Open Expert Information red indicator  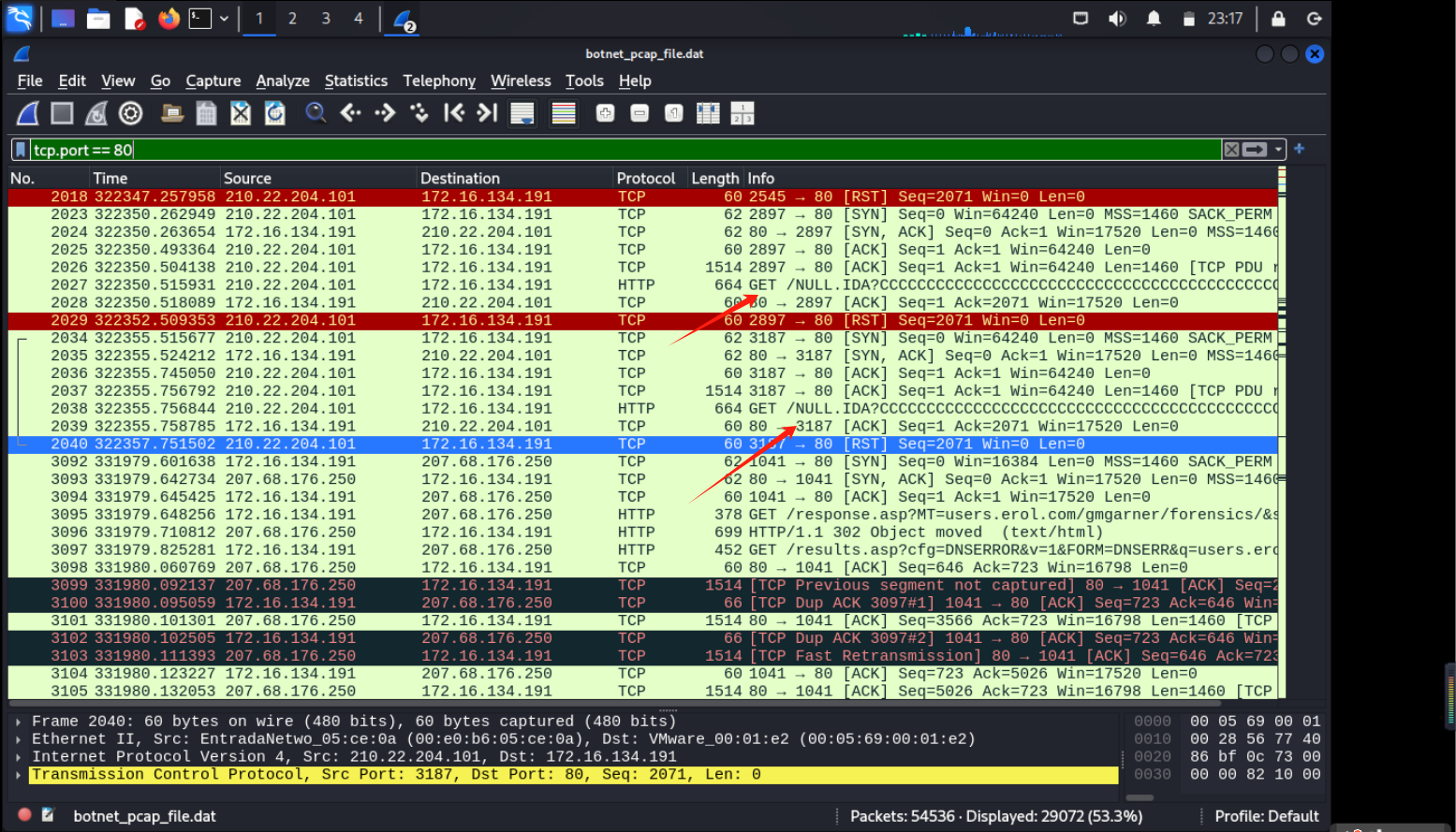pos(25,815)
